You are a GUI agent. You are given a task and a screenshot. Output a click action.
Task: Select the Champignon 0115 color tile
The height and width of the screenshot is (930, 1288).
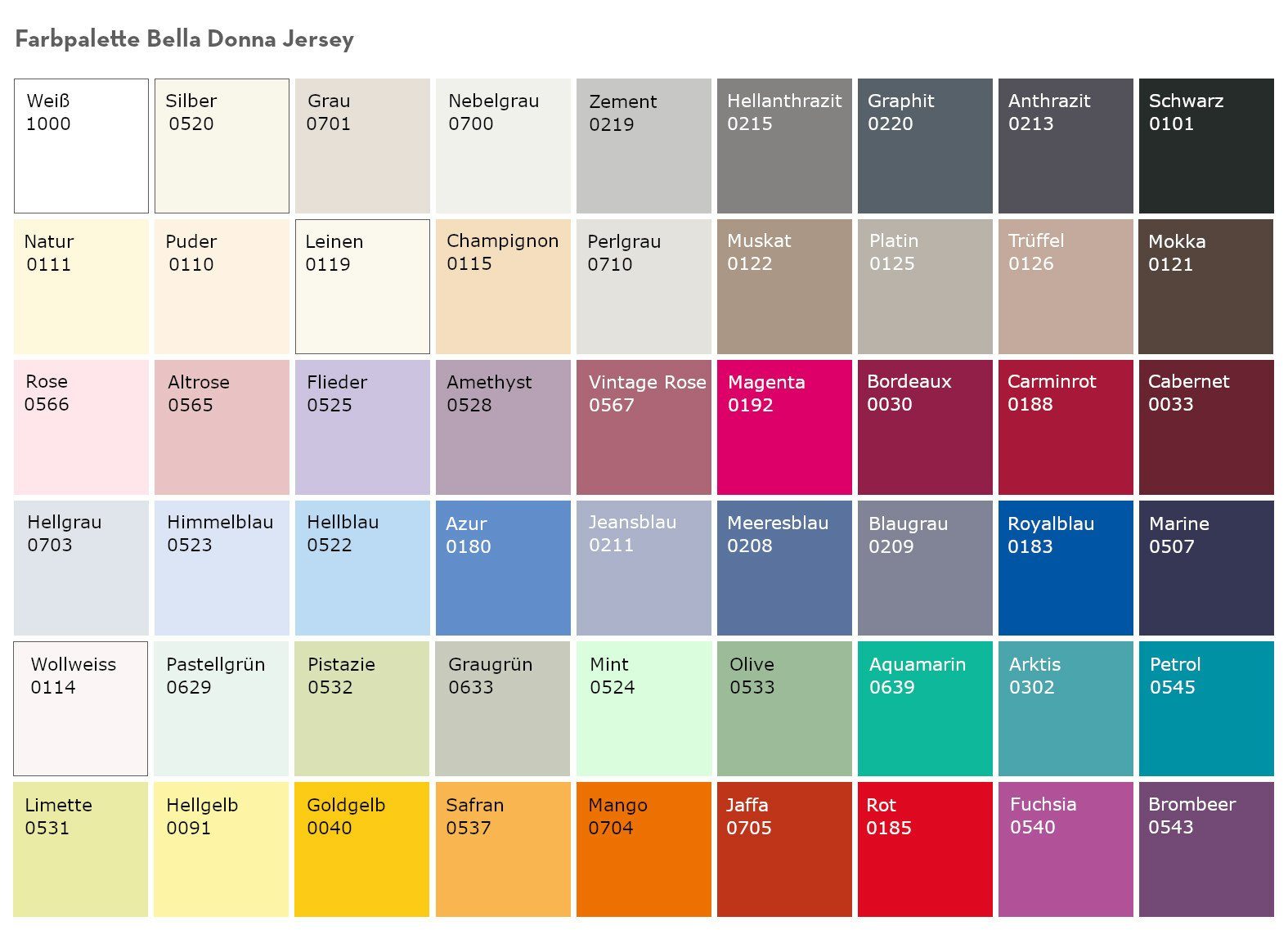pyautogui.click(x=503, y=286)
